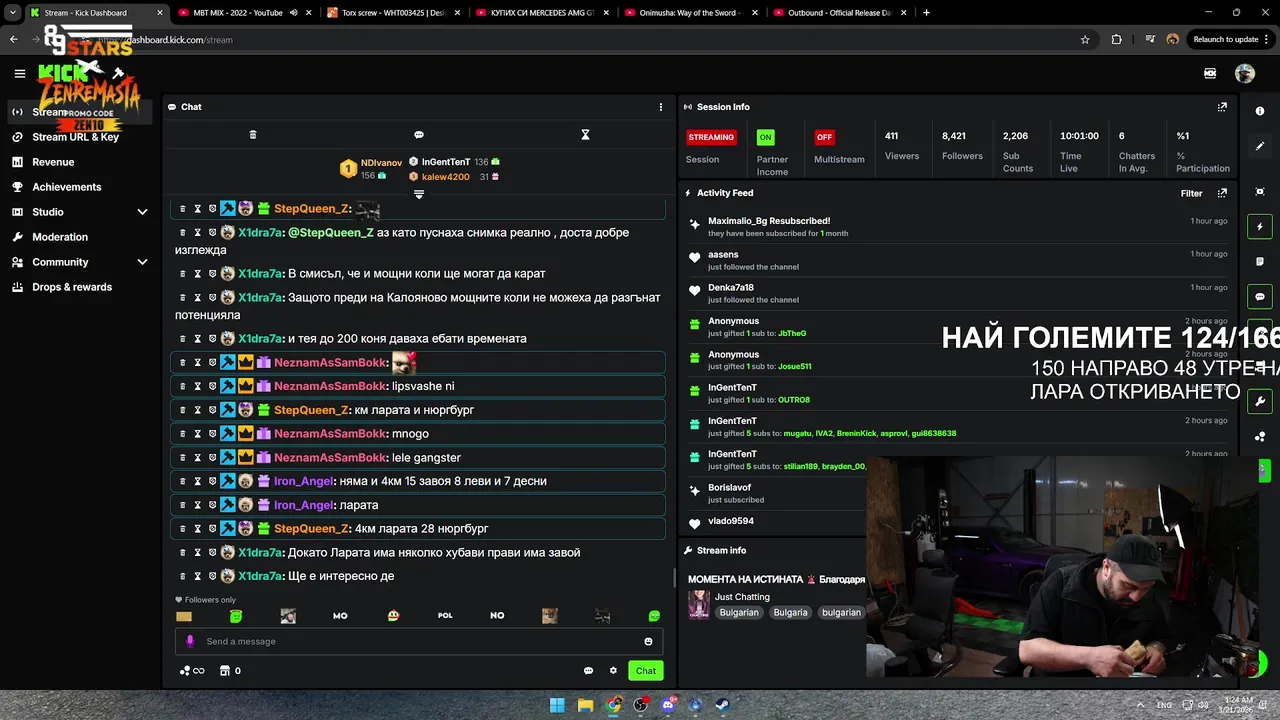Timeout user on the 'mnogo' message row
The image size is (1280, 720).
(x=198, y=434)
